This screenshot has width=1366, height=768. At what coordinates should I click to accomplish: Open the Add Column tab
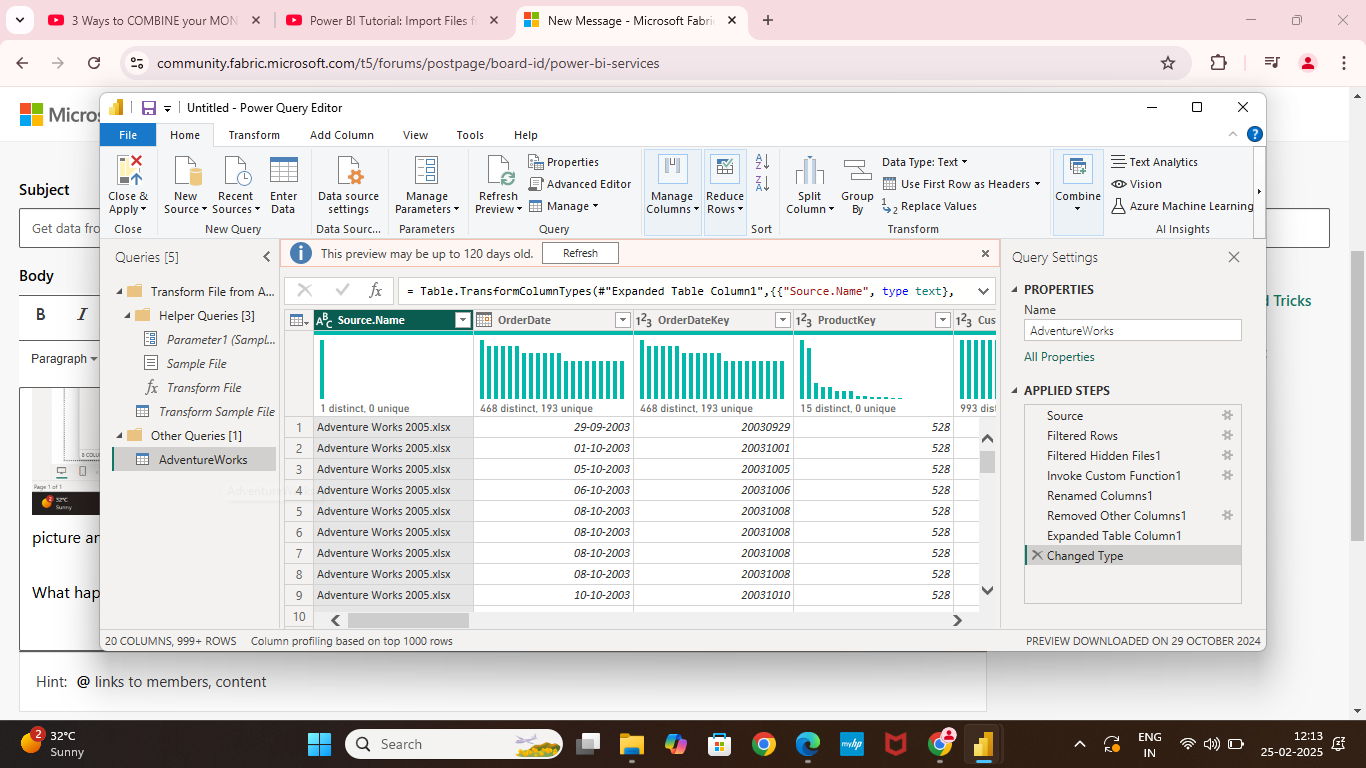tap(342, 135)
